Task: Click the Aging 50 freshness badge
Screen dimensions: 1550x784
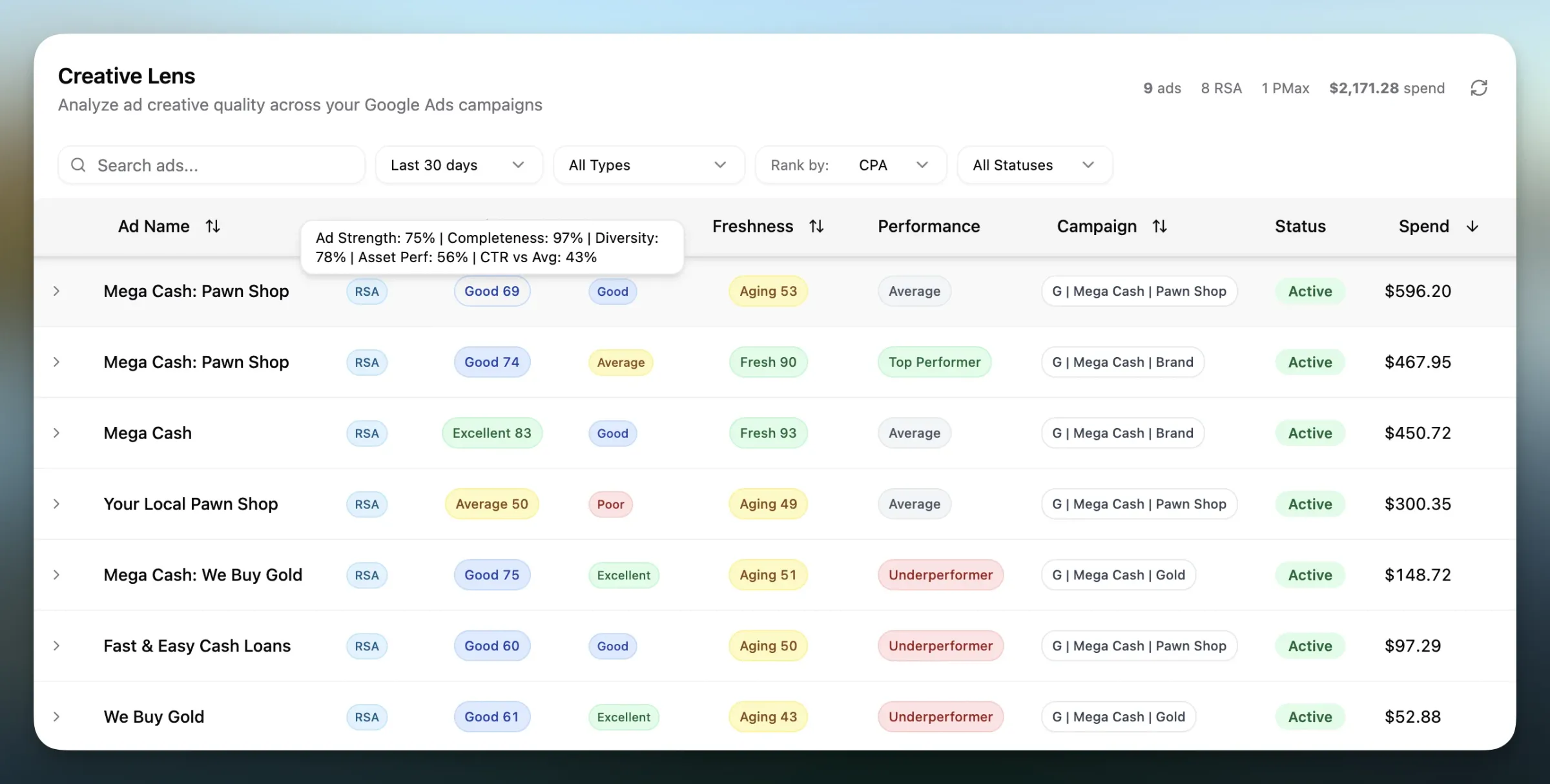Action: coord(768,646)
